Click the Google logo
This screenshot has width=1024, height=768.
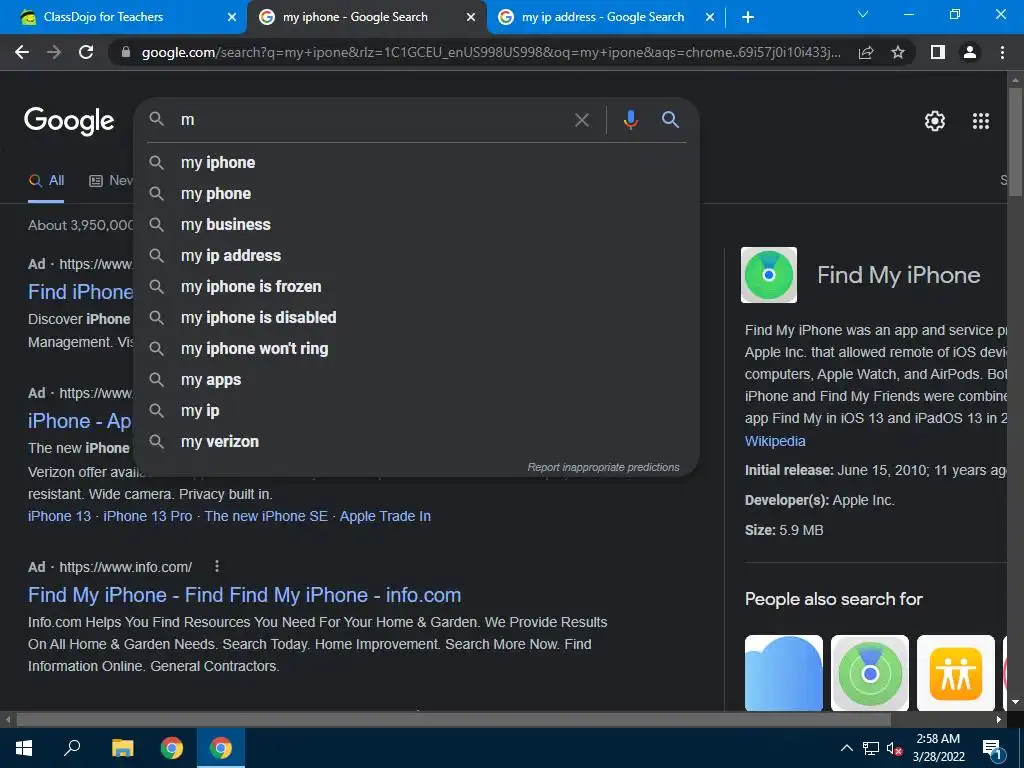click(69, 121)
